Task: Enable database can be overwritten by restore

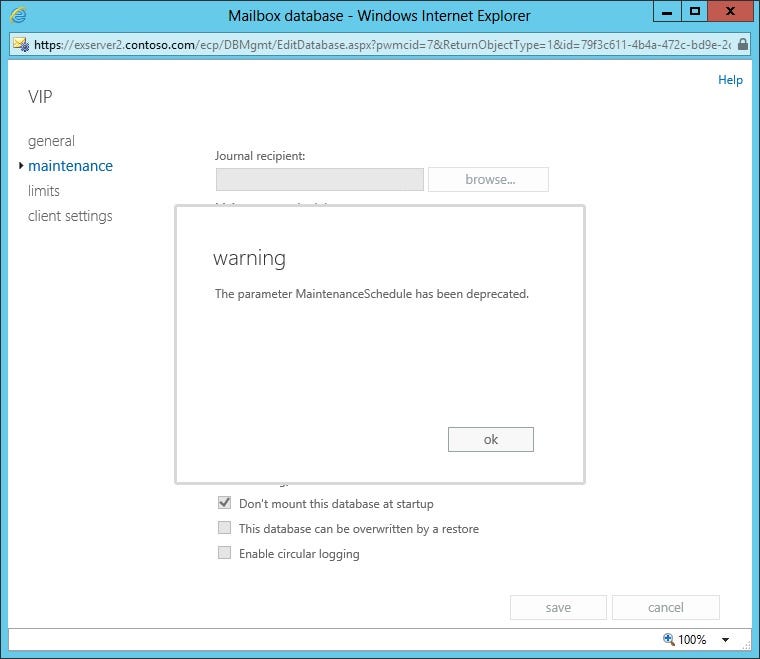Action: 225,529
